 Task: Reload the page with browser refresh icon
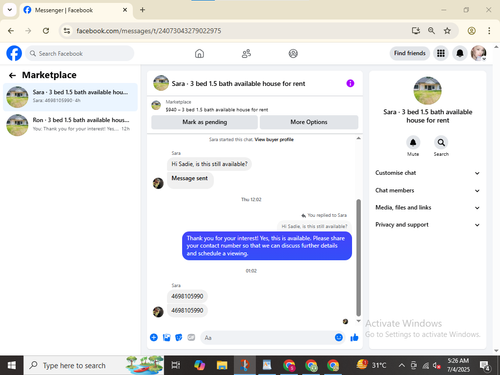46,31
